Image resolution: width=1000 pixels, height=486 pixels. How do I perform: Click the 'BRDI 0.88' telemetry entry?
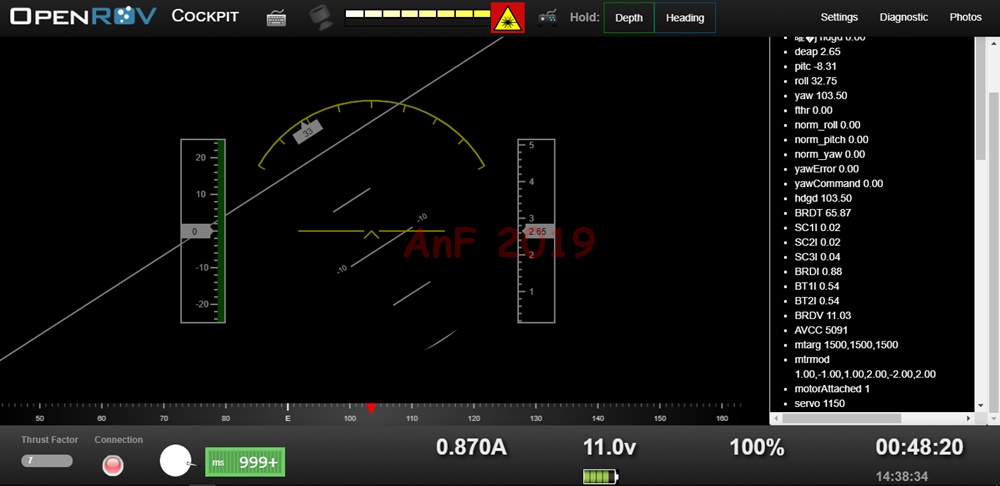(x=818, y=272)
